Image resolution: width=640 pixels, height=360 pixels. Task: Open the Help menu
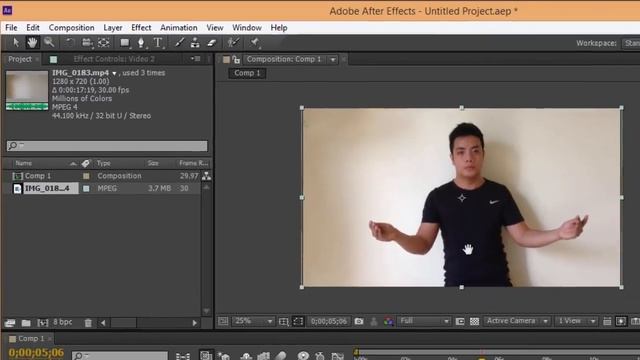pyautogui.click(x=279, y=28)
